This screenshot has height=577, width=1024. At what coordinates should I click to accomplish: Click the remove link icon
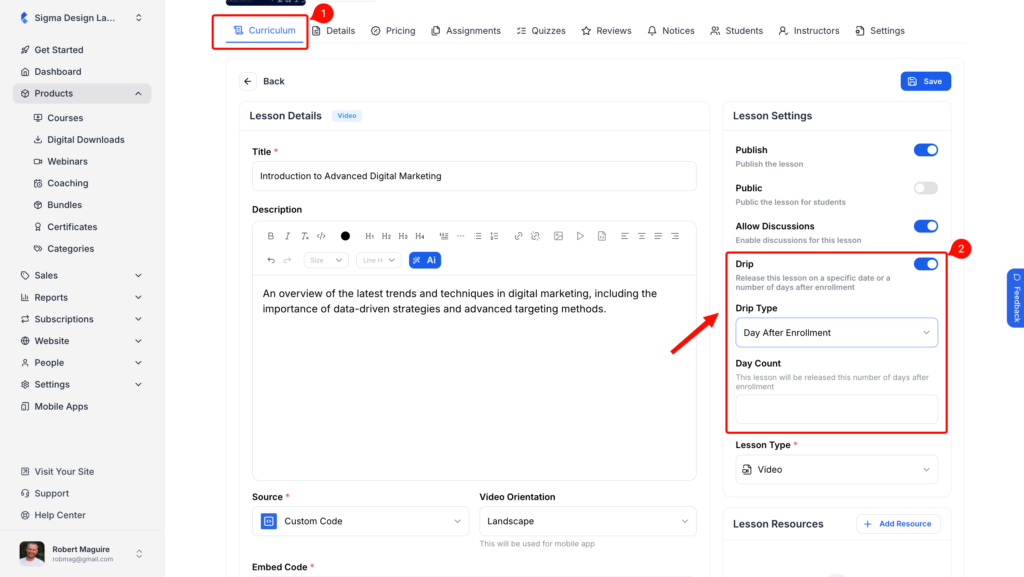point(536,236)
